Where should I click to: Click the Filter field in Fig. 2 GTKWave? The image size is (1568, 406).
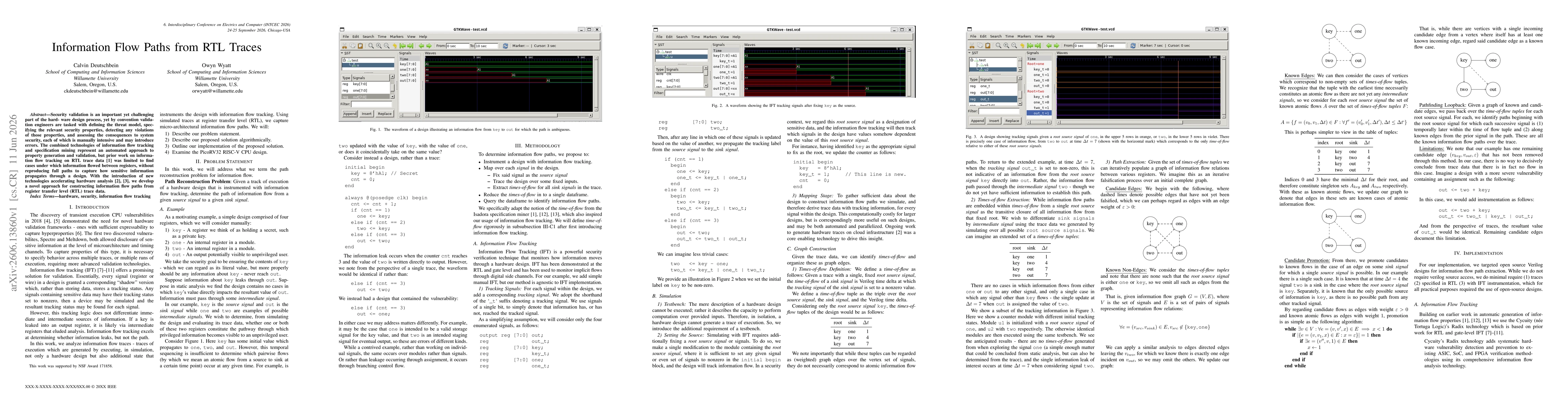tap(685, 93)
